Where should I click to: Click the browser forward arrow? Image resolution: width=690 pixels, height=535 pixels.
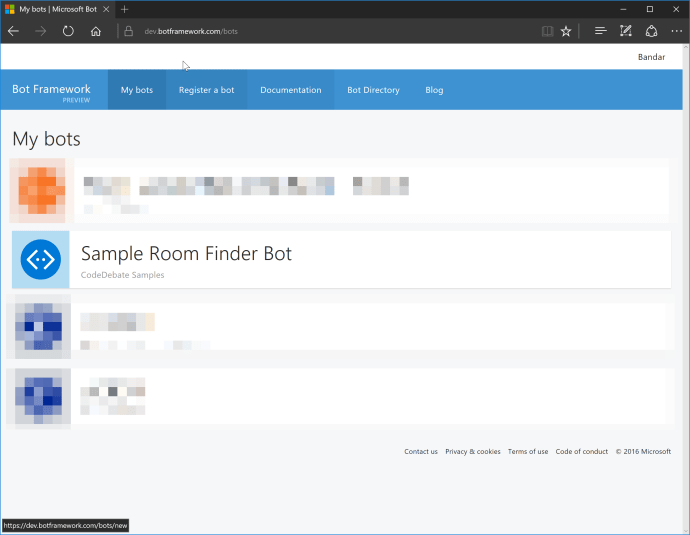40,31
